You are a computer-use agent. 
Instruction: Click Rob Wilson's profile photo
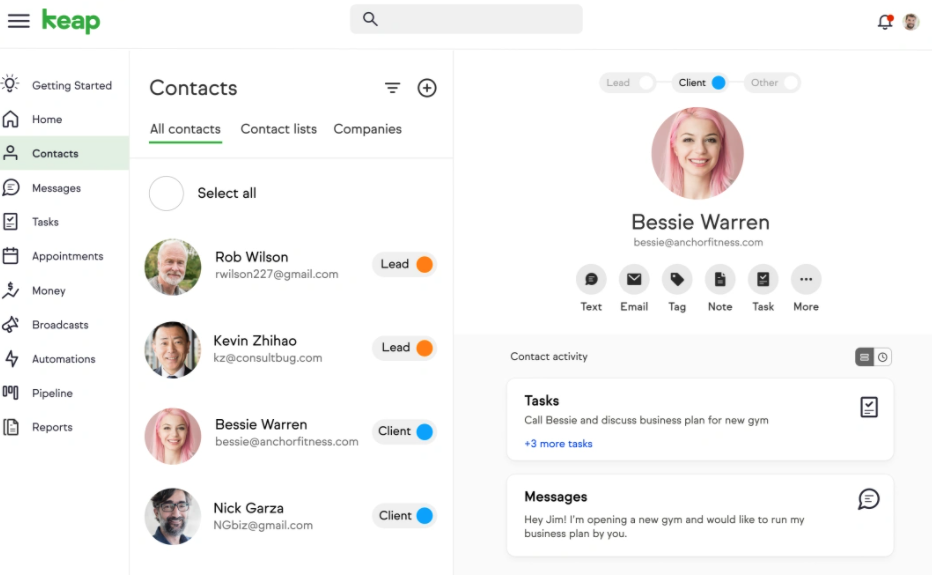coord(173,267)
